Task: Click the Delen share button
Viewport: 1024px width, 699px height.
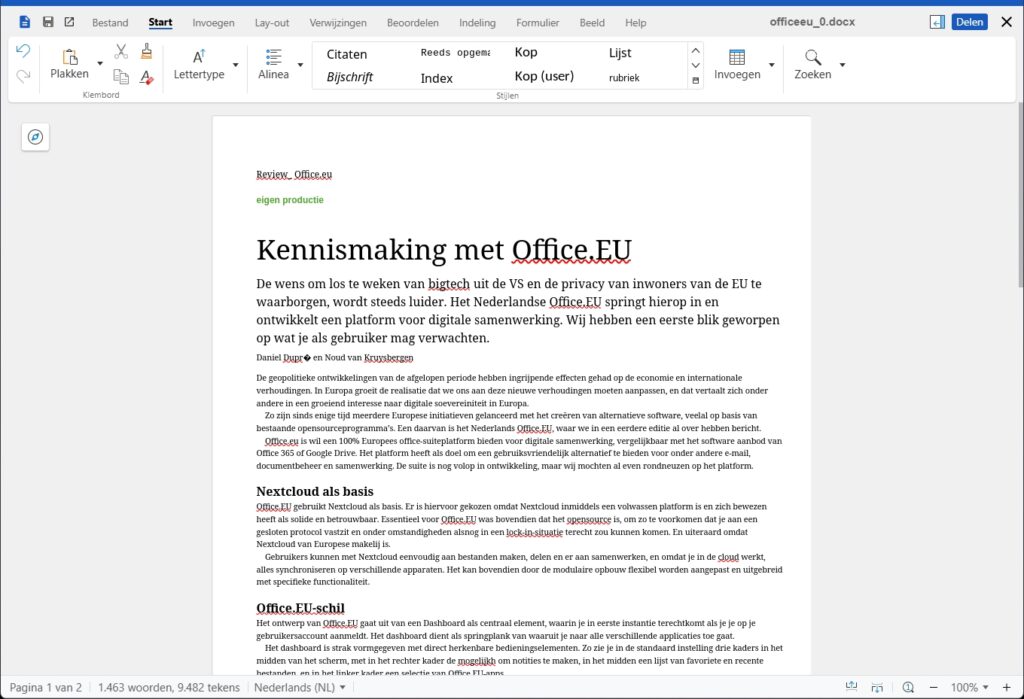Action: [970, 22]
